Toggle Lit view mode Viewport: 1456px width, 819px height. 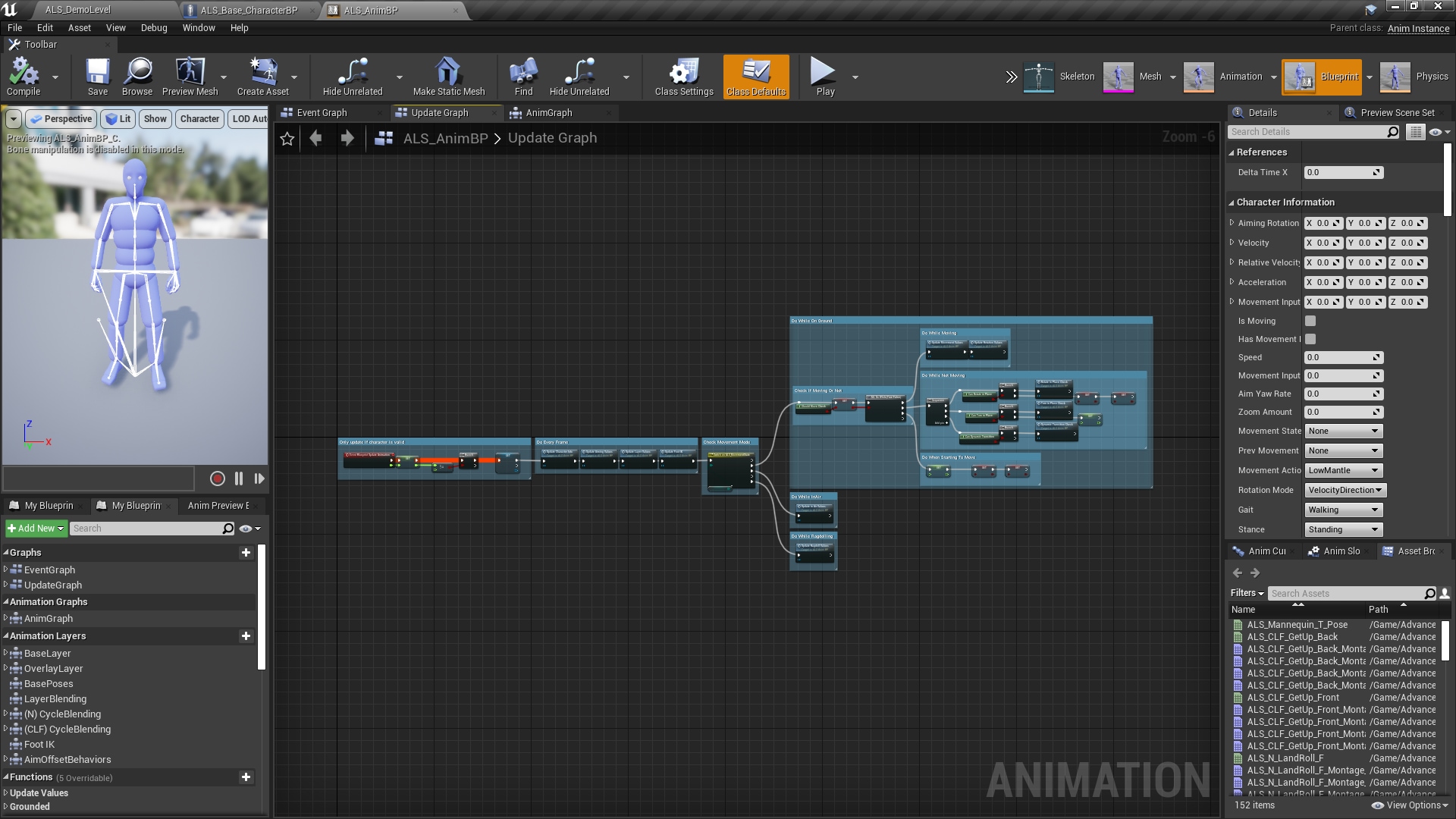point(118,119)
